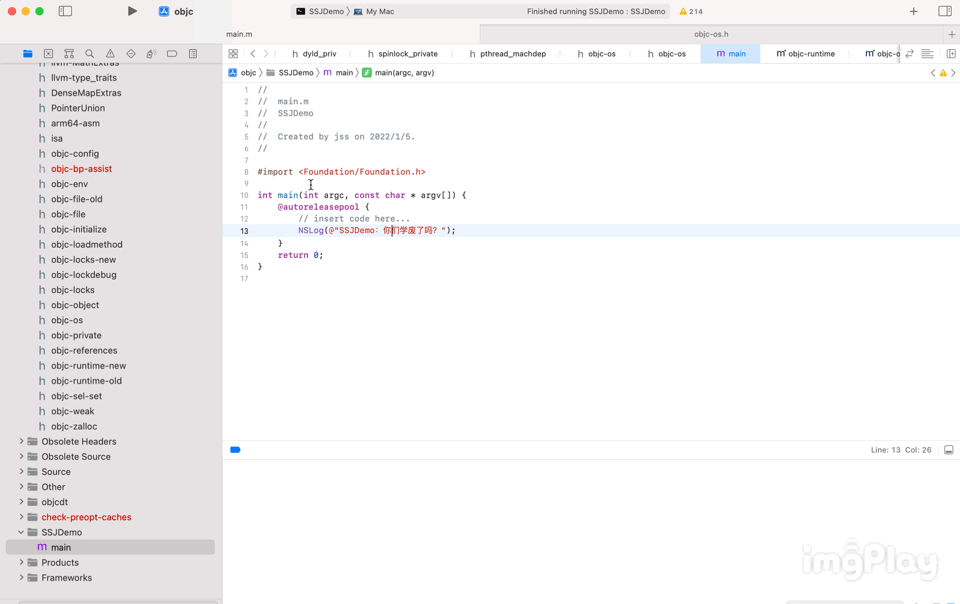Viewport: 960px width, 604px height.
Task: Open the Test navigator diamond icon
Action: coord(131,54)
